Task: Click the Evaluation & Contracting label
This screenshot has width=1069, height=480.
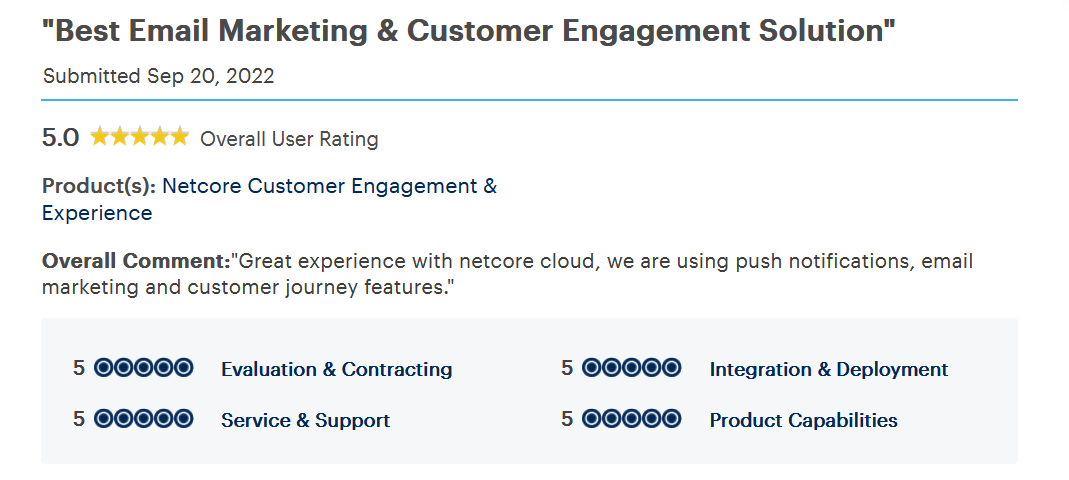Action: [x=337, y=370]
